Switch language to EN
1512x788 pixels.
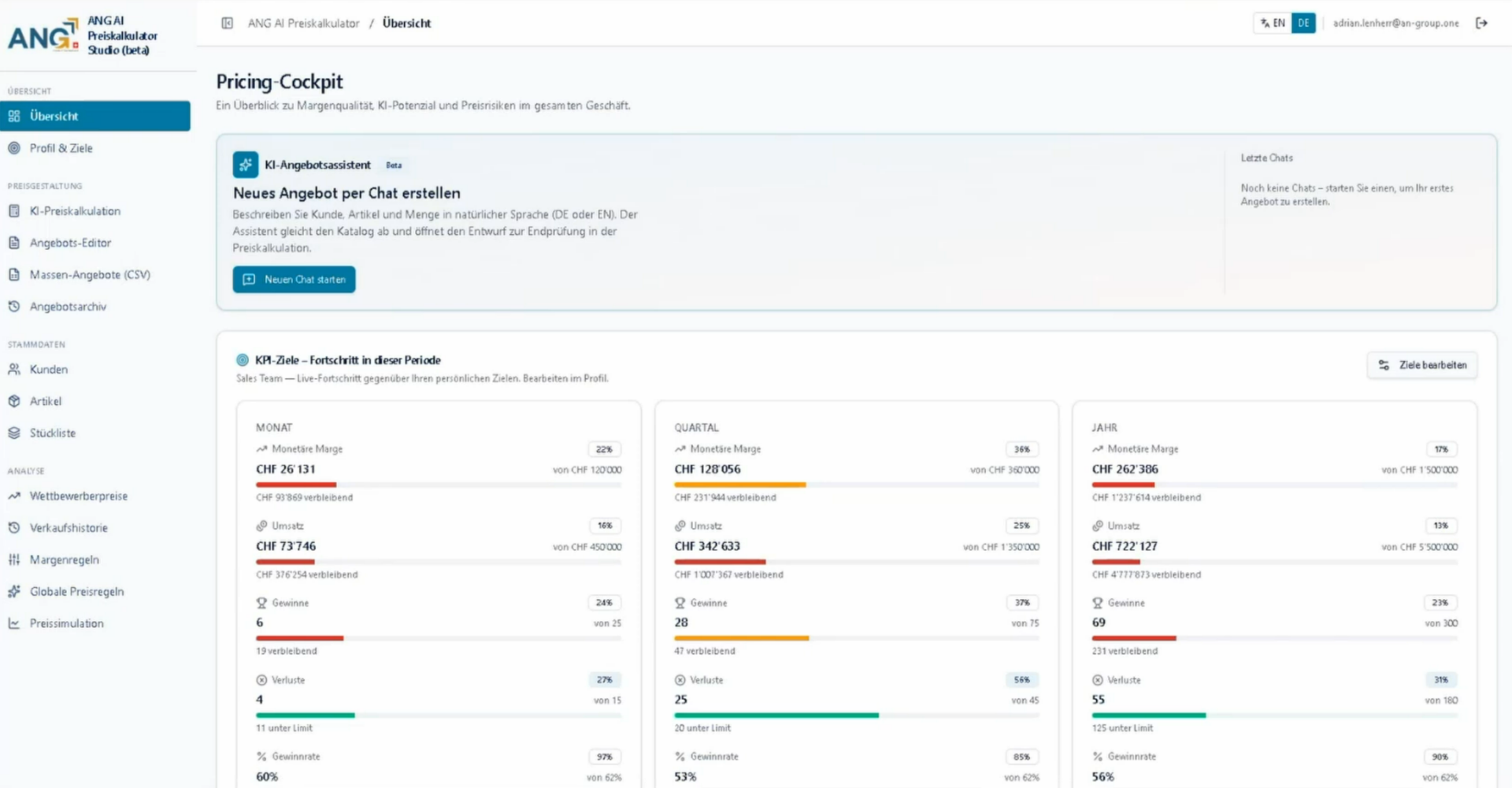[1273, 23]
